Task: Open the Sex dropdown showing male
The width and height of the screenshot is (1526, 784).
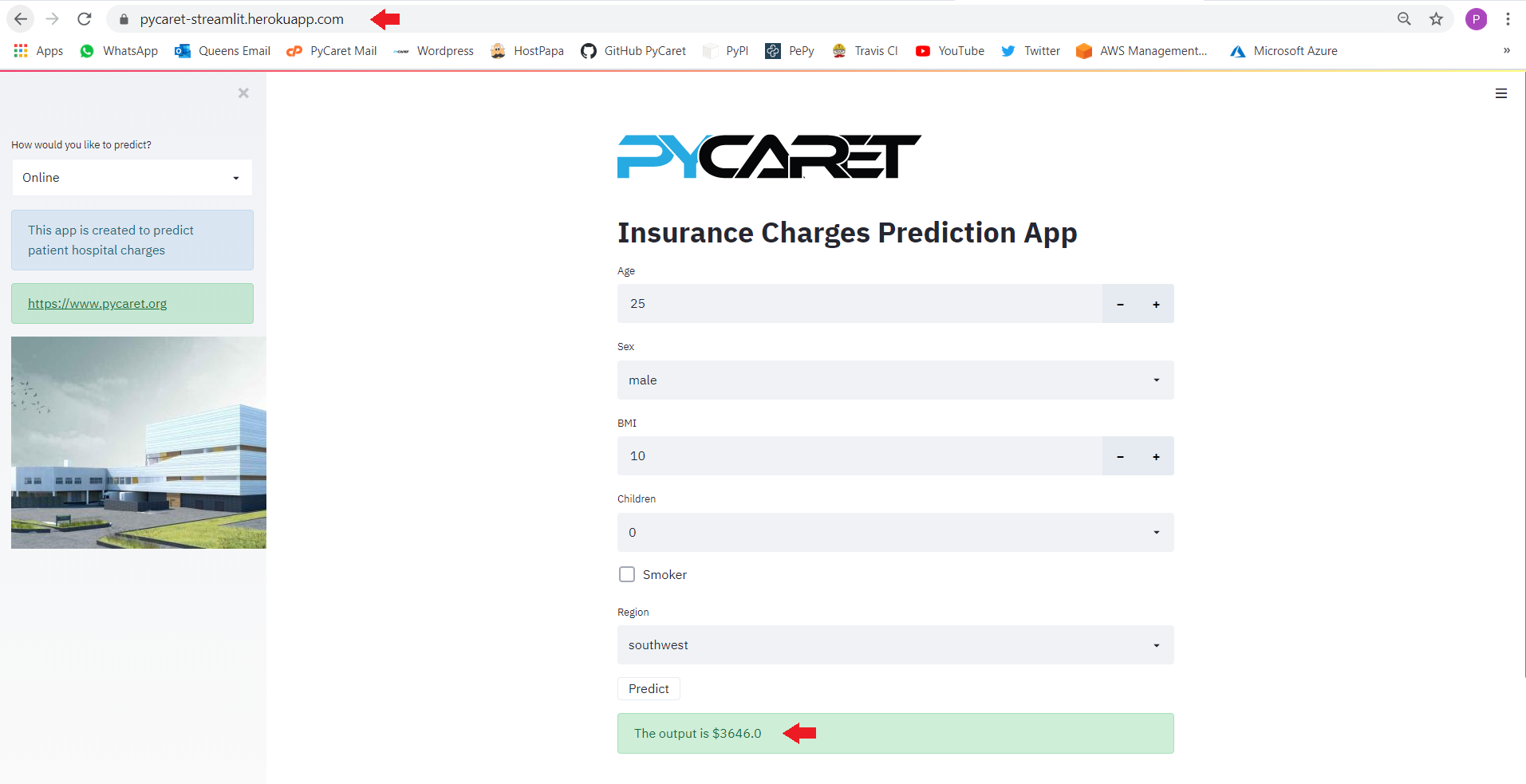Action: pyautogui.click(x=895, y=380)
